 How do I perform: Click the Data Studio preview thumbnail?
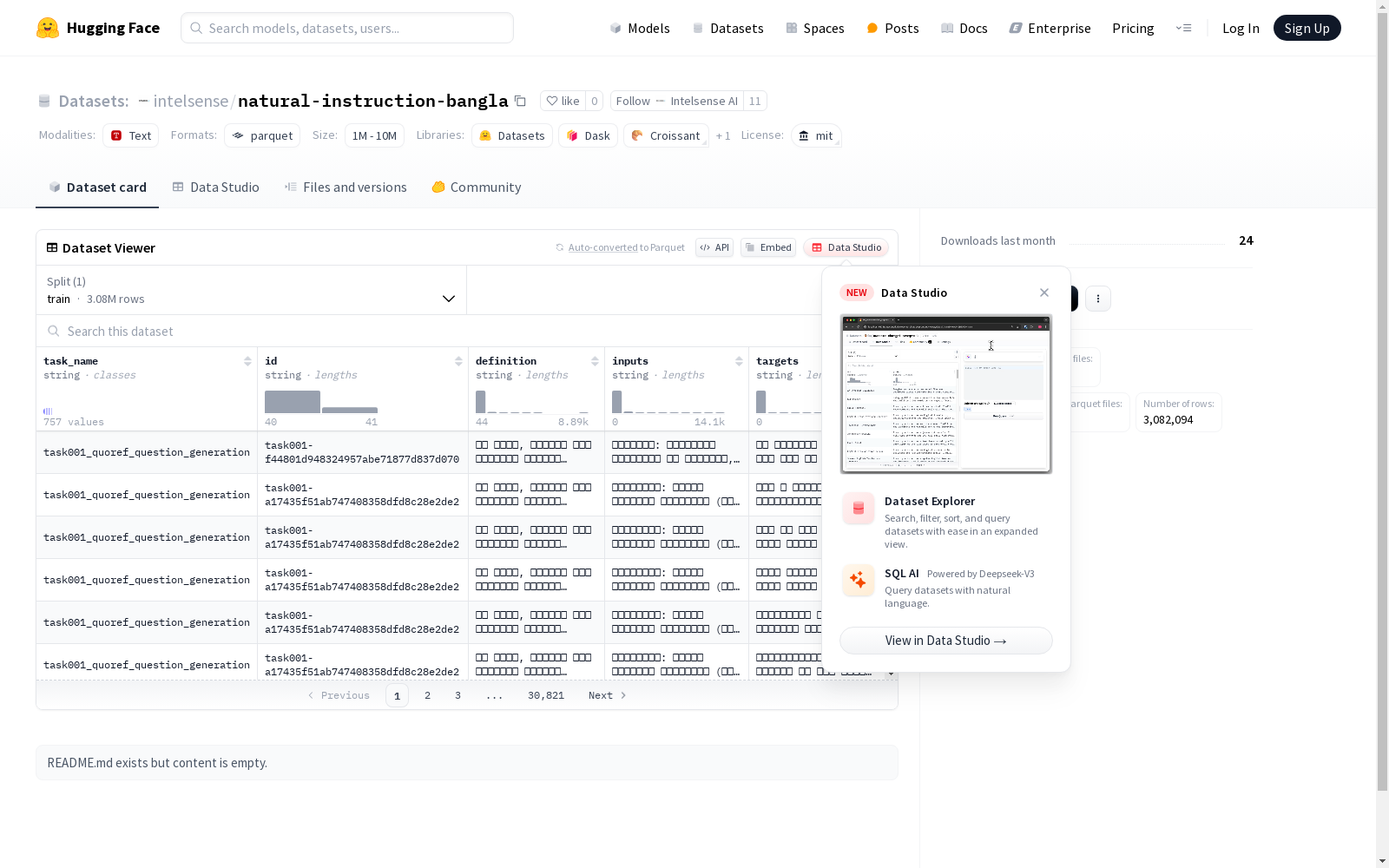[x=946, y=394]
